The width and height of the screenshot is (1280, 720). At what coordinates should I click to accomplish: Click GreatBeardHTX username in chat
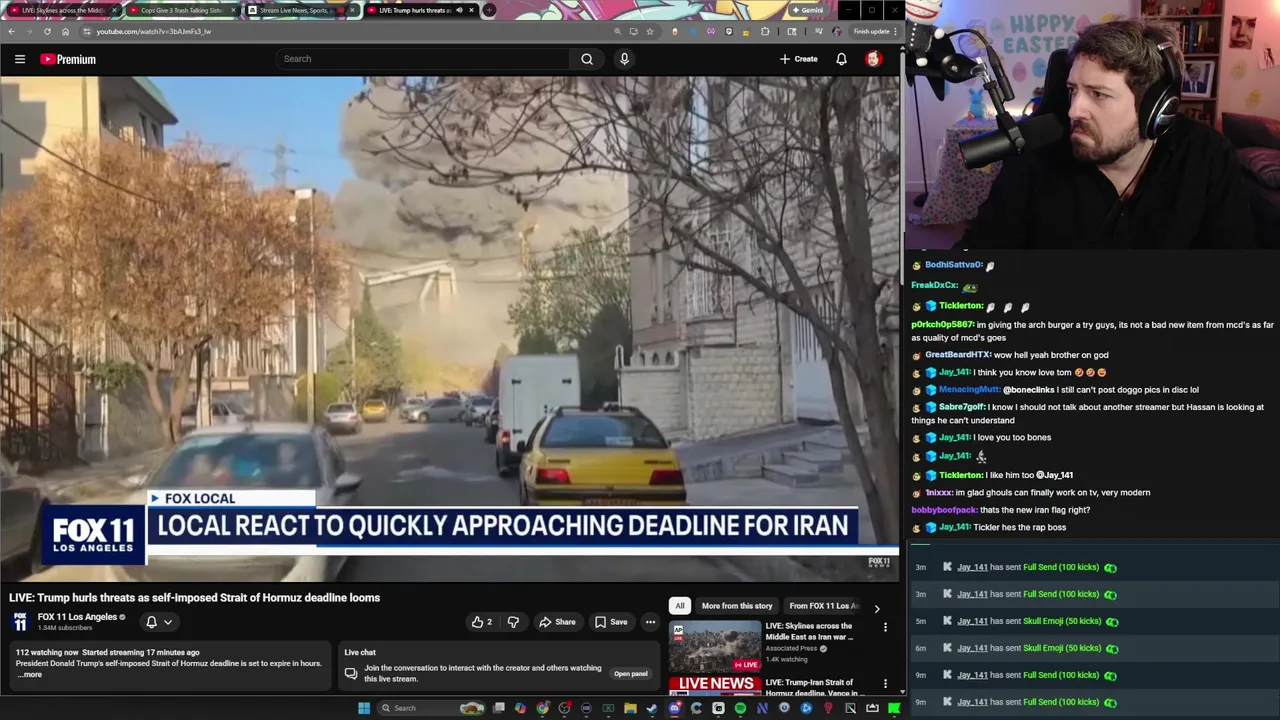pyautogui.click(x=958, y=355)
